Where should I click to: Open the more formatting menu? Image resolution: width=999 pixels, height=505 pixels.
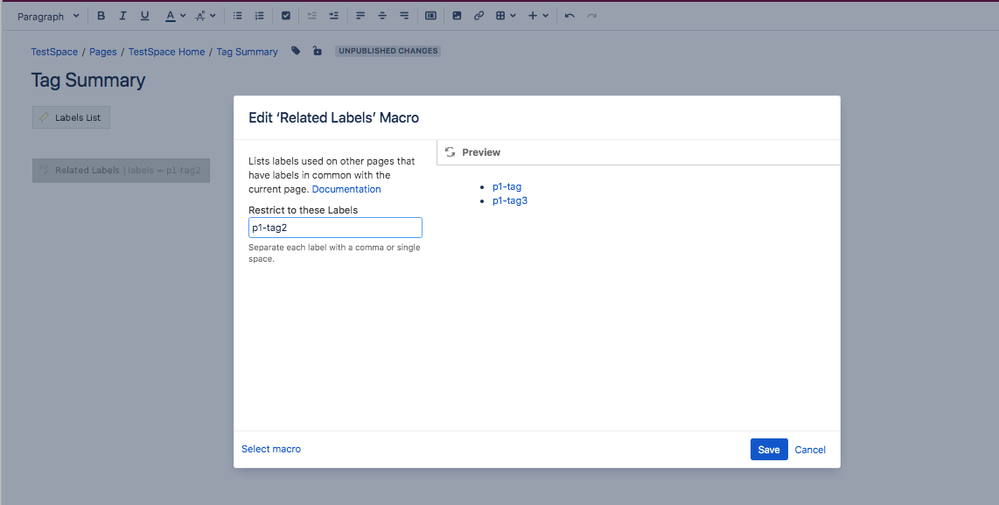coord(205,15)
